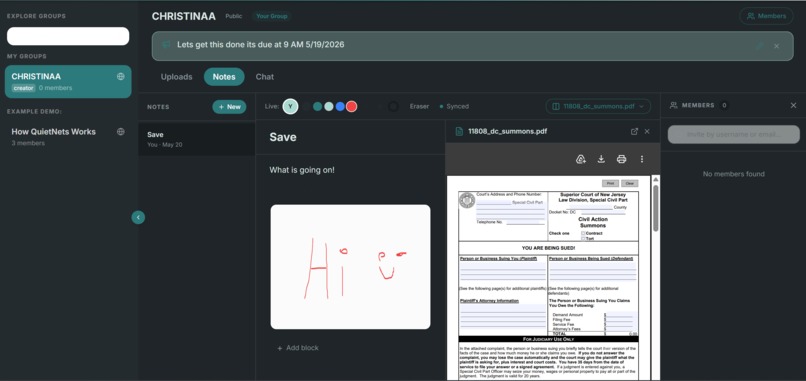
Task: Click the globe icon beside How QuietNets Works
Action: click(120, 132)
